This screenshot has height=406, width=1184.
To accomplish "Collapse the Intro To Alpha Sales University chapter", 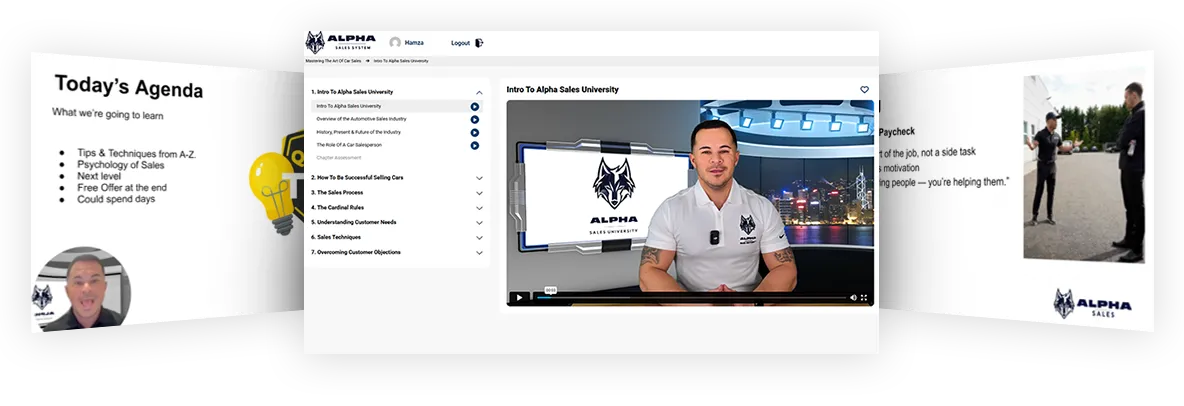I will [479, 92].
